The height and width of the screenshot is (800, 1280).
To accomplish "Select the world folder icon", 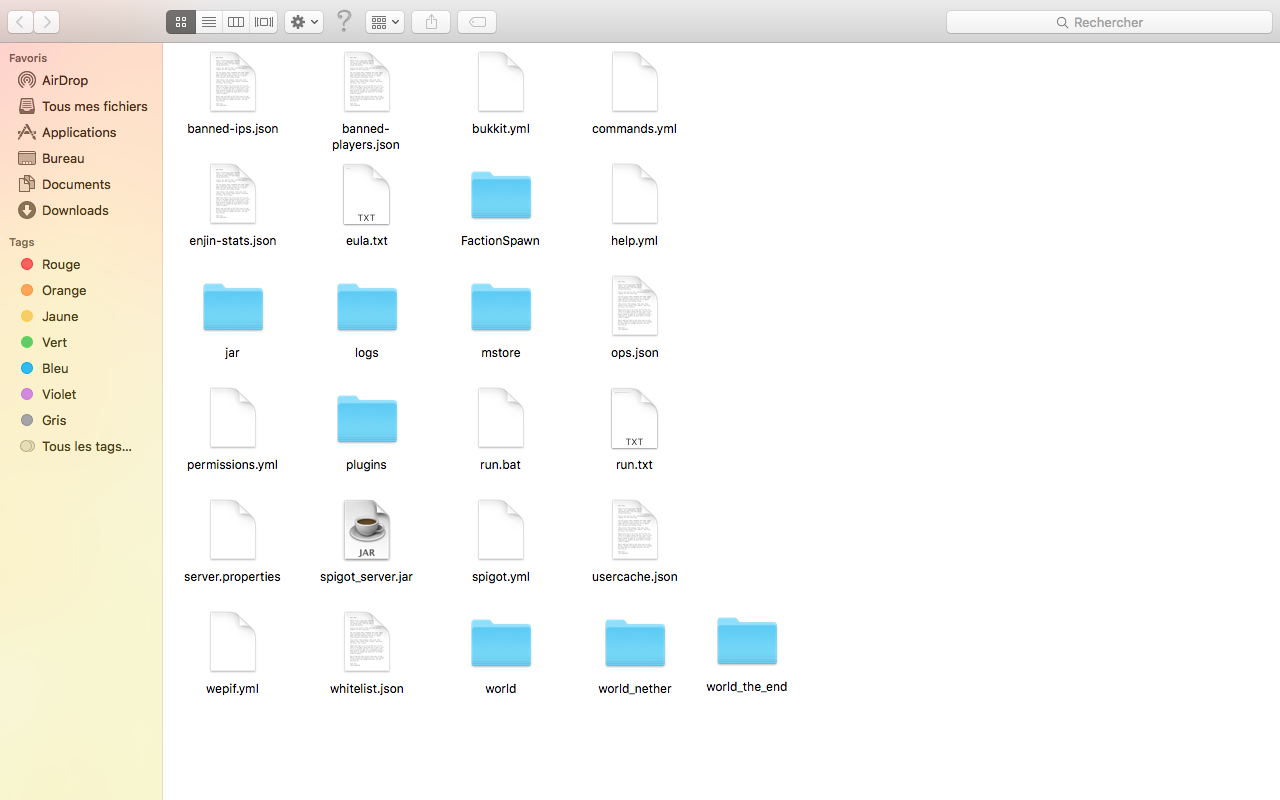I will pos(501,643).
